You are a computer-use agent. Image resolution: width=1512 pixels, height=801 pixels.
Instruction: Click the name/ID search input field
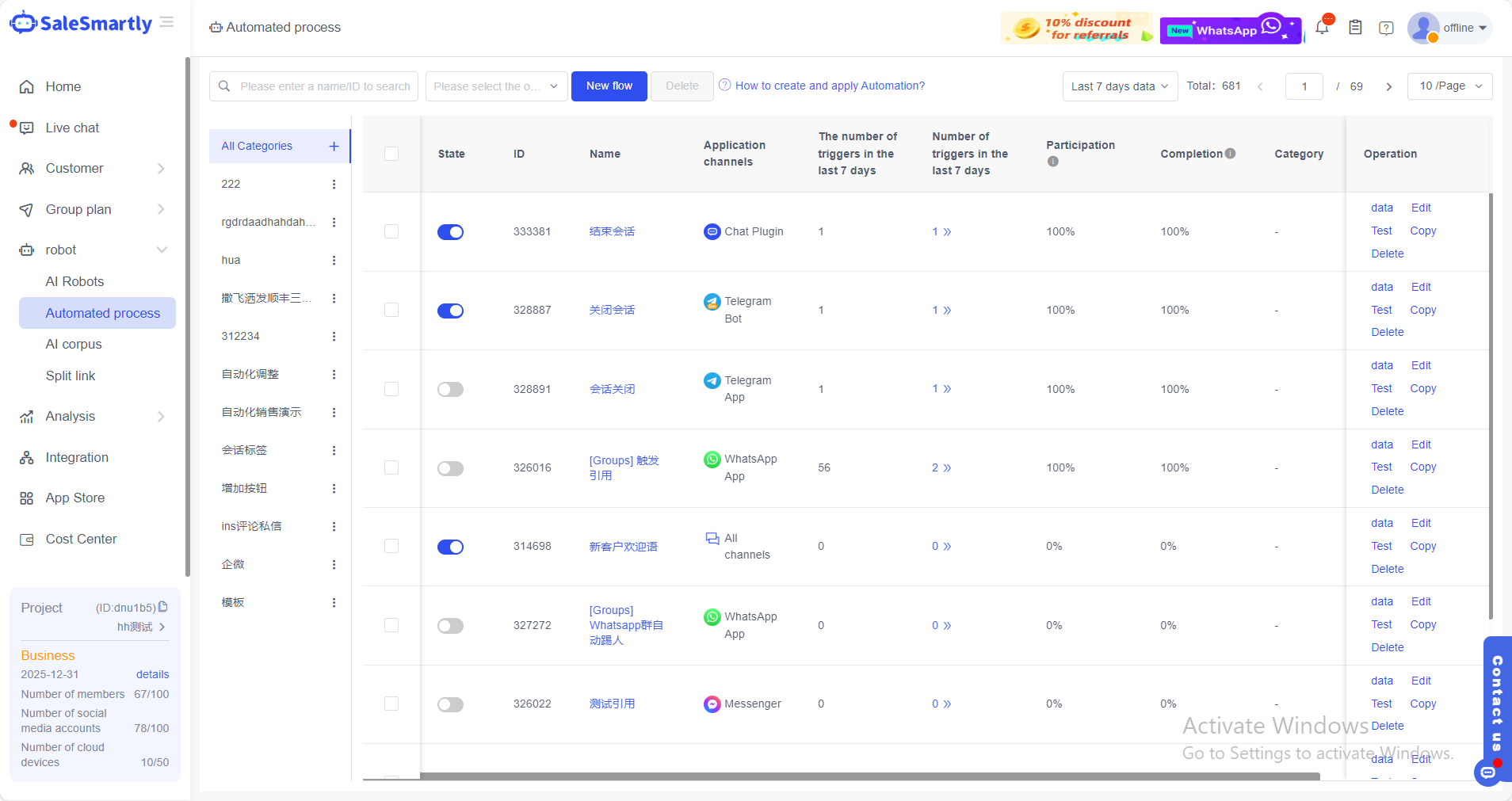pos(325,86)
